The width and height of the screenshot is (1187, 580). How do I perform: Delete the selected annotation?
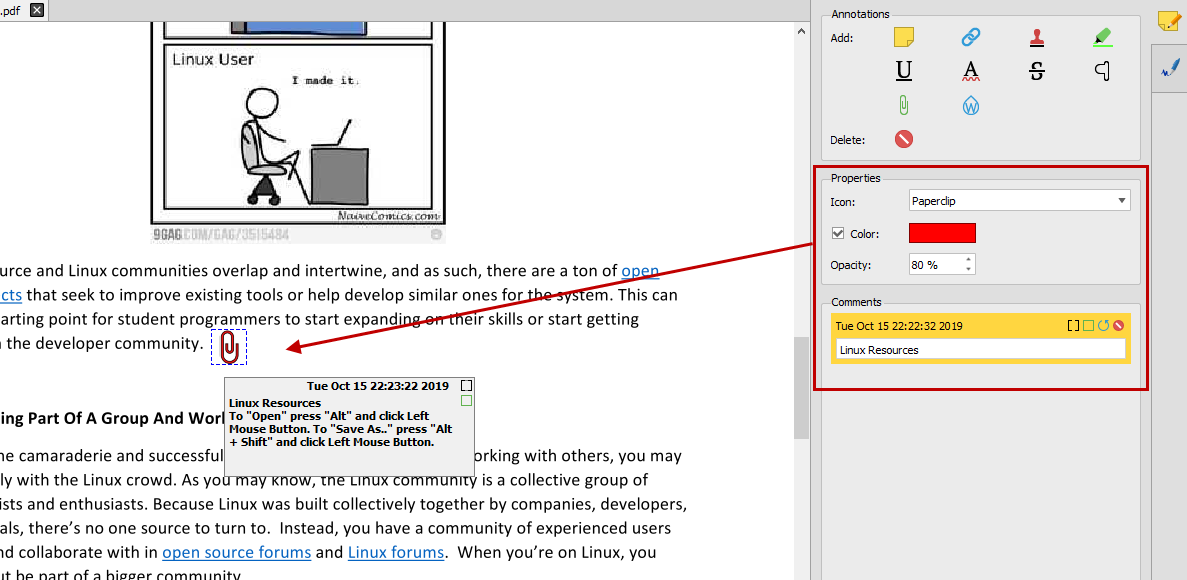click(903, 139)
